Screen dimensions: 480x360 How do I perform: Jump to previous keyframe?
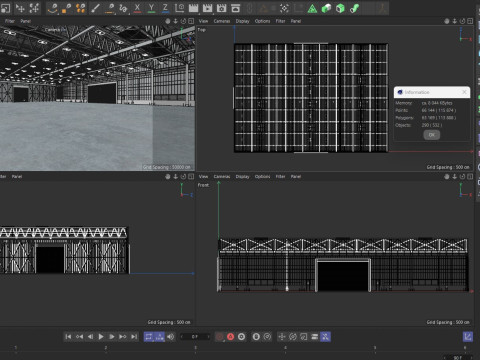point(79,337)
